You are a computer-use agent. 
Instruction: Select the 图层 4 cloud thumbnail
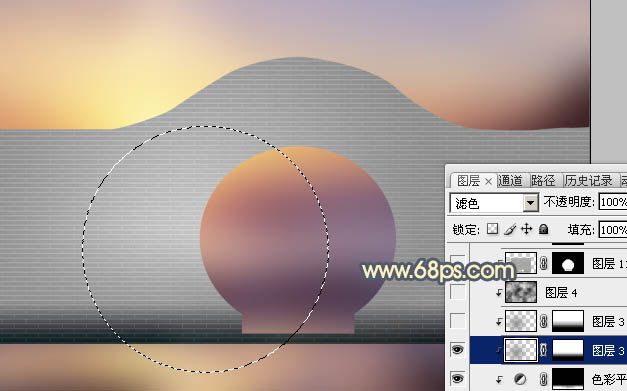click(521, 292)
